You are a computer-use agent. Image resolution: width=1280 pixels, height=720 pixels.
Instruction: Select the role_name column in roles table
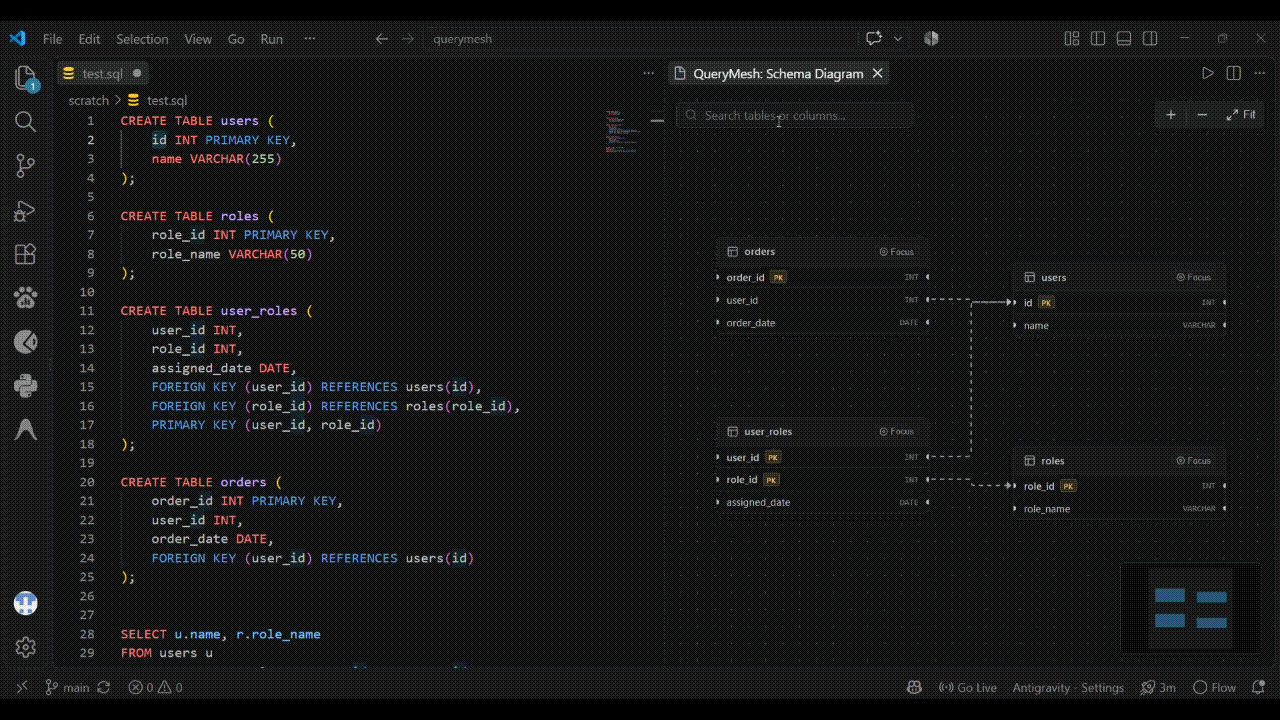pos(1119,509)
